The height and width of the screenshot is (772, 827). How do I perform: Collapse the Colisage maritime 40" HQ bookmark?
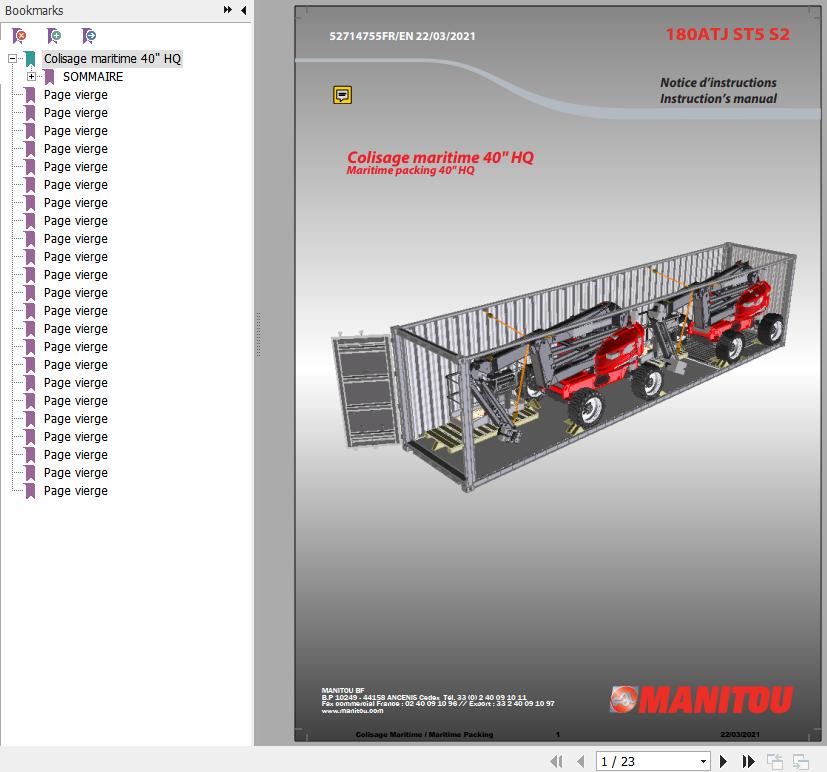(13, 59)
